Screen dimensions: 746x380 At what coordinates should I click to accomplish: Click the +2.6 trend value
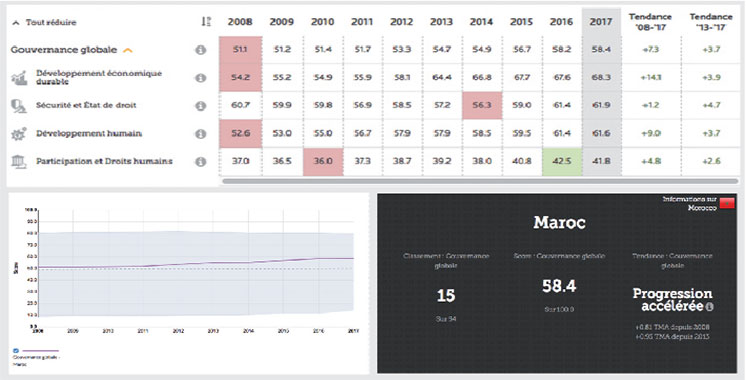point(711,162)
